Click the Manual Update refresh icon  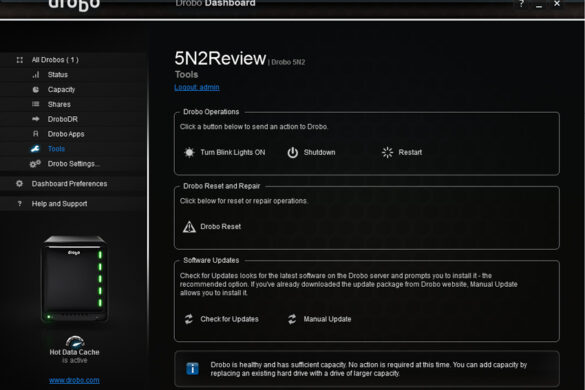(292, 319)
